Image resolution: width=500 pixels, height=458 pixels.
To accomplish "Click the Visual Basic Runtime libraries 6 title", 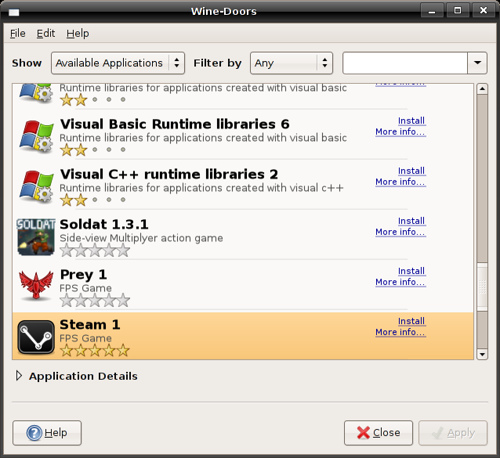I will tap(175, 124).
